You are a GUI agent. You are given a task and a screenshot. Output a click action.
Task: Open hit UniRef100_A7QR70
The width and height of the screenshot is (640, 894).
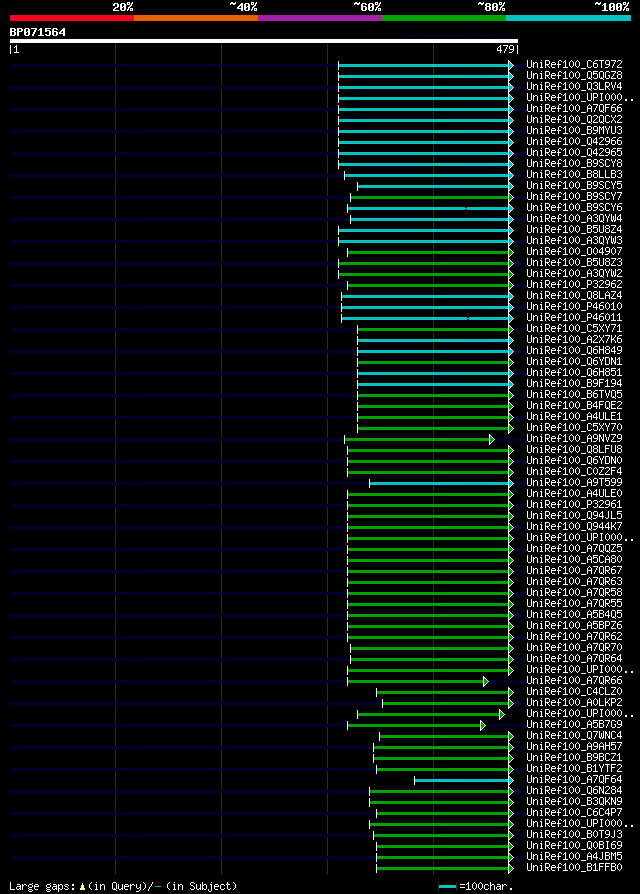pyautogui.click(x=574, y=648)
